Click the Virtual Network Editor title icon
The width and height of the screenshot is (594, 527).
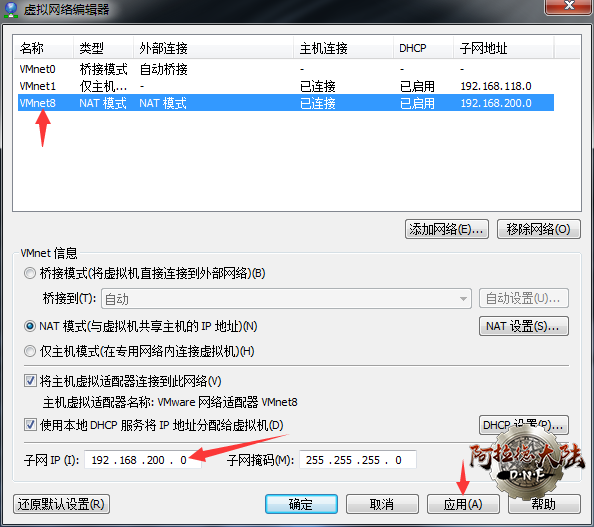click(x=11, y=9)
